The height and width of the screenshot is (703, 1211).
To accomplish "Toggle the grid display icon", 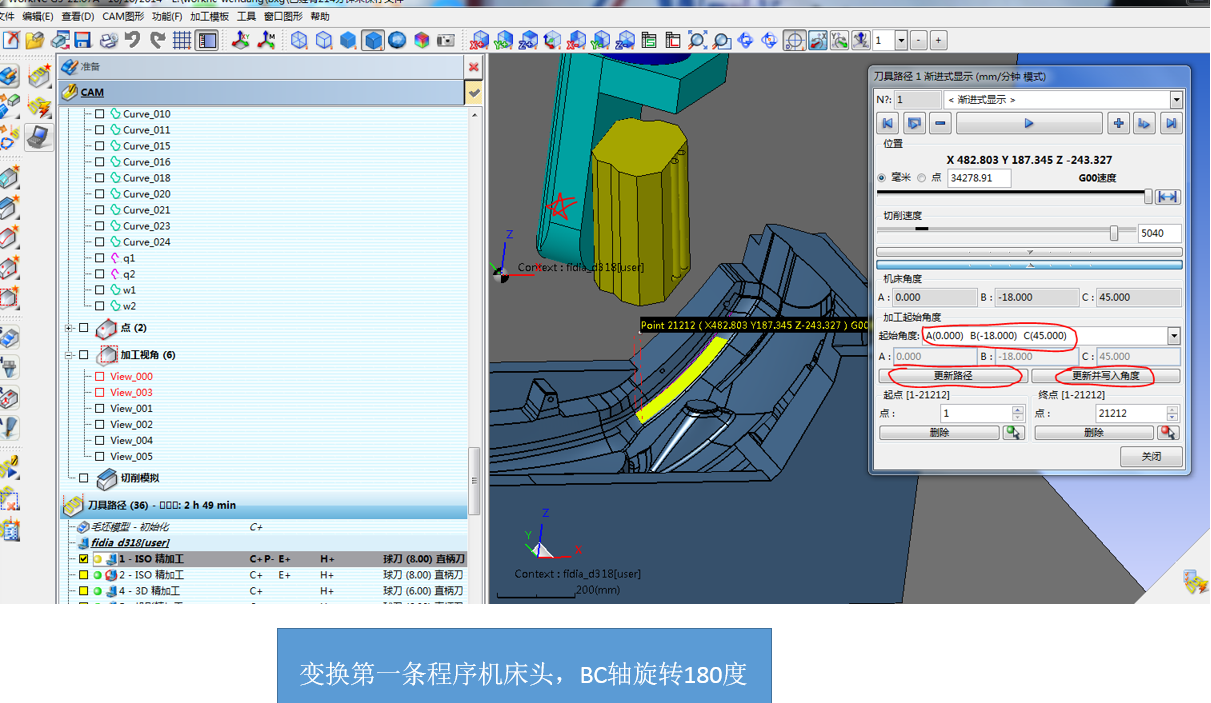I will [182, 41].
